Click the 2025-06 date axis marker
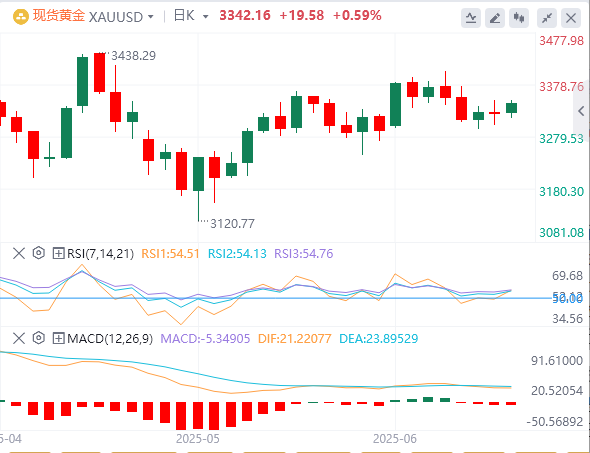The image size is (590, 453). 395,439
